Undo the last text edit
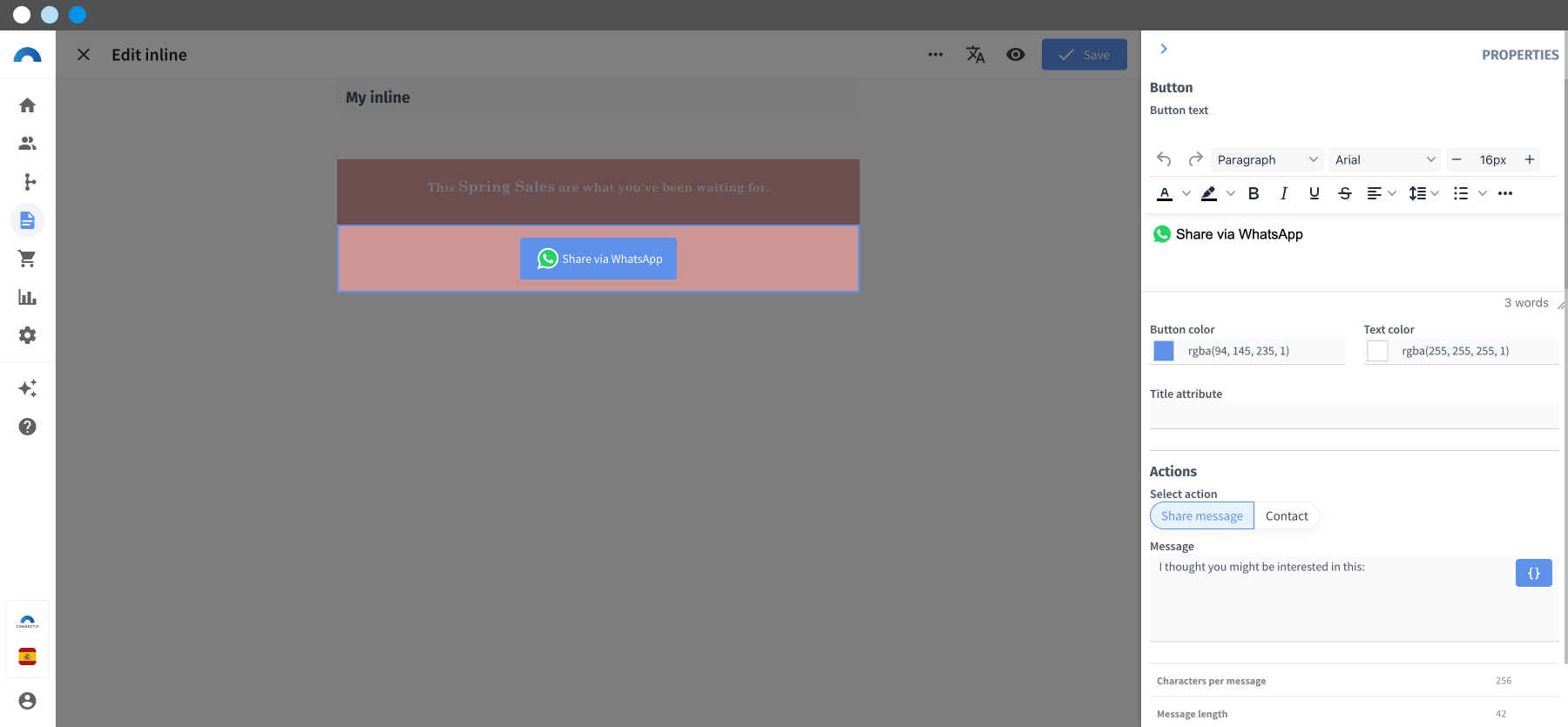1568x727 pixels. [x=1165, y=159]
